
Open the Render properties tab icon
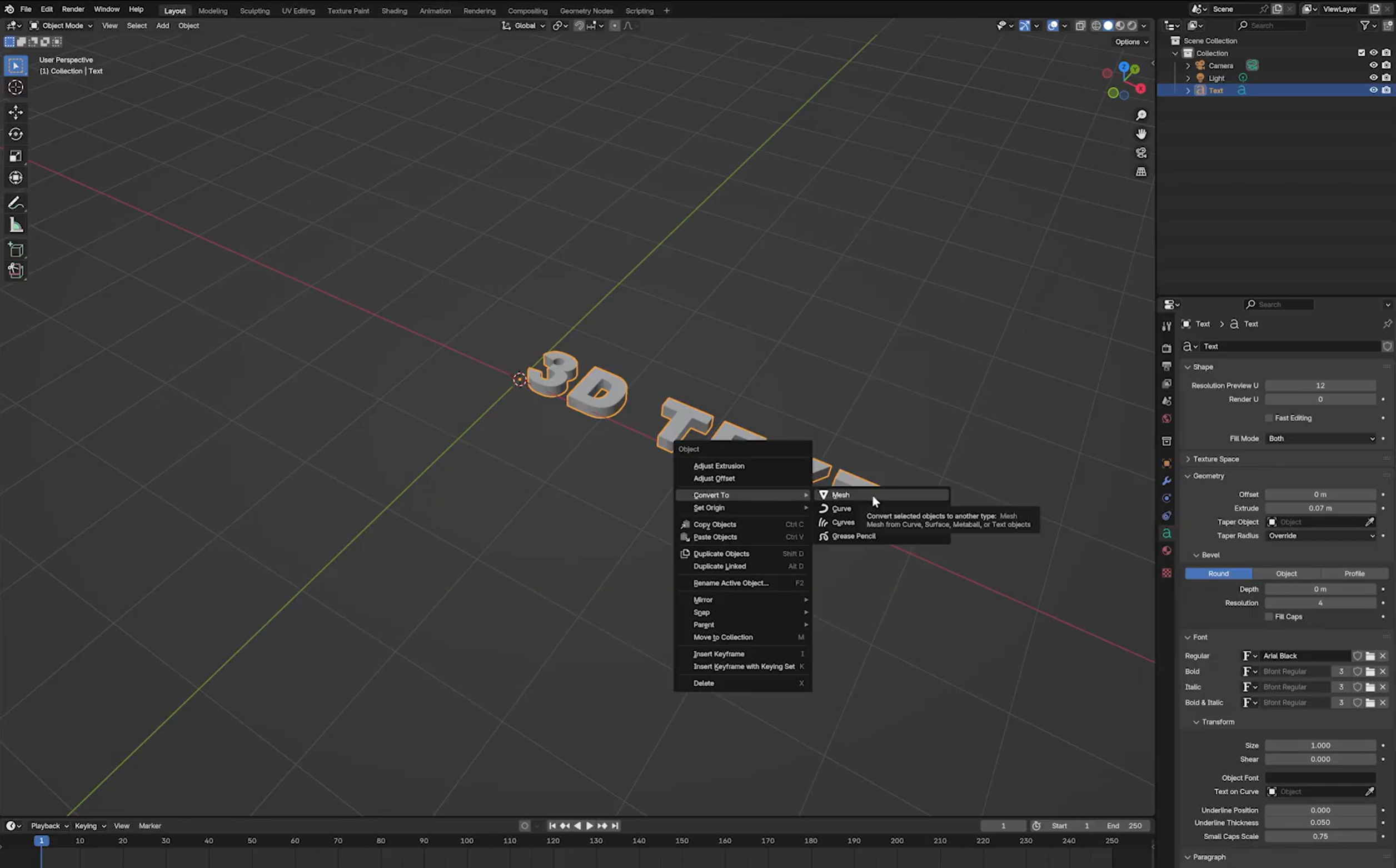pos(1166,348)
